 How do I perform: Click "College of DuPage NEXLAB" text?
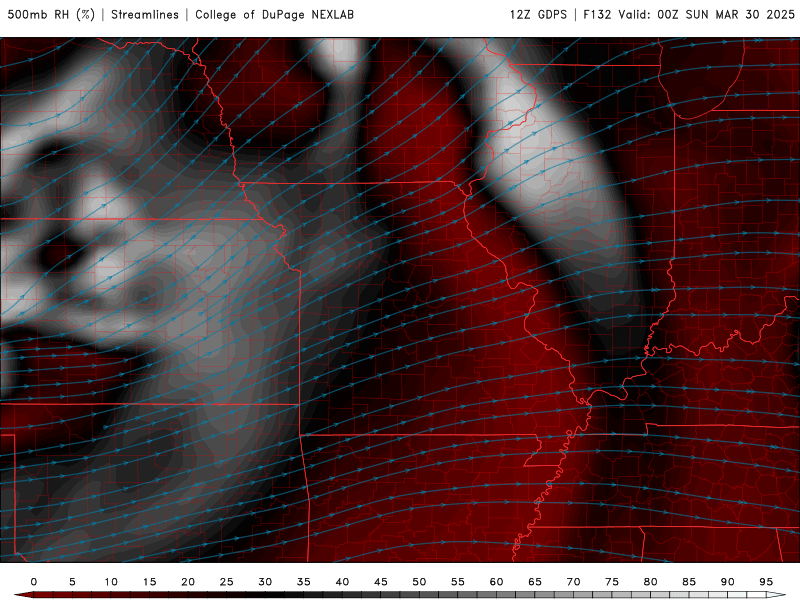tap(274, 15)
